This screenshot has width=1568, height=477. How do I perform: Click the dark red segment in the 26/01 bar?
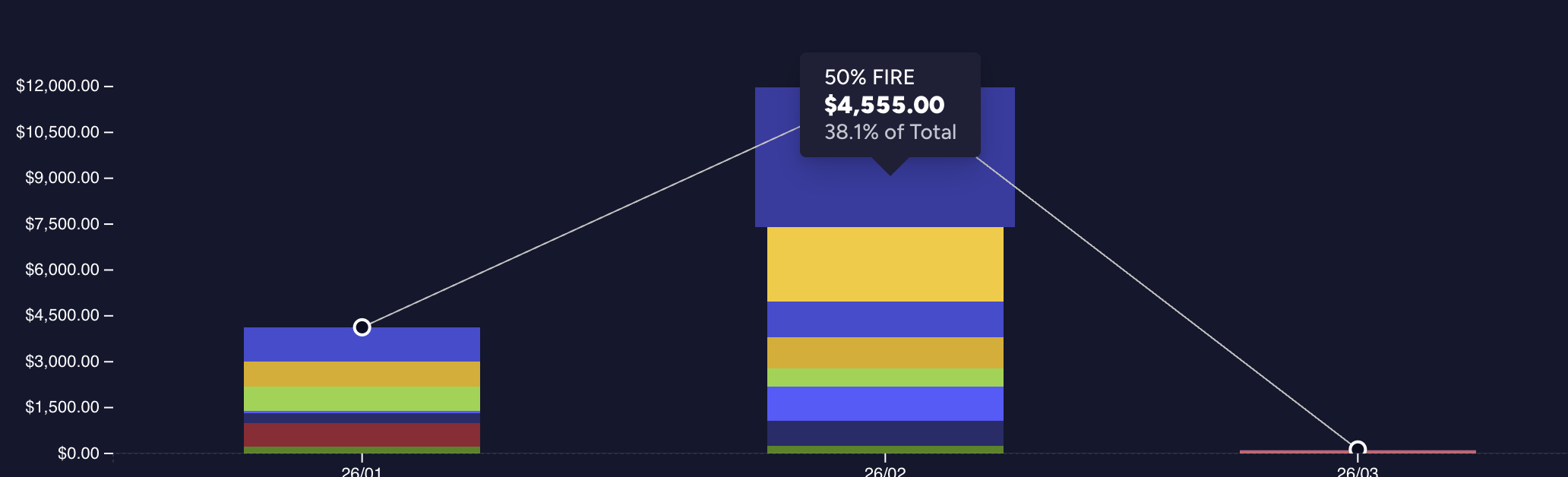point(362,434)
